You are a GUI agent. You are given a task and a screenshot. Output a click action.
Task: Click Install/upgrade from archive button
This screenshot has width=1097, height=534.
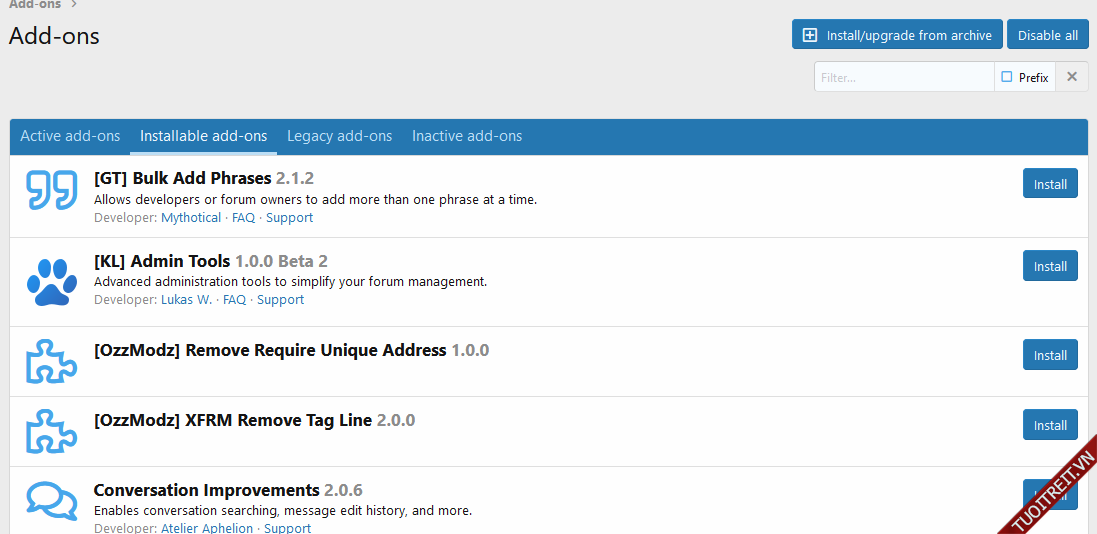coord(895,35)
